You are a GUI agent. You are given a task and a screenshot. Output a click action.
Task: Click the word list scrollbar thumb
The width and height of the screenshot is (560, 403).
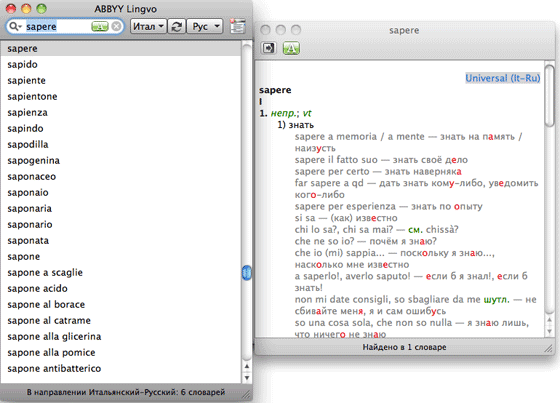(x=246, y=273)
